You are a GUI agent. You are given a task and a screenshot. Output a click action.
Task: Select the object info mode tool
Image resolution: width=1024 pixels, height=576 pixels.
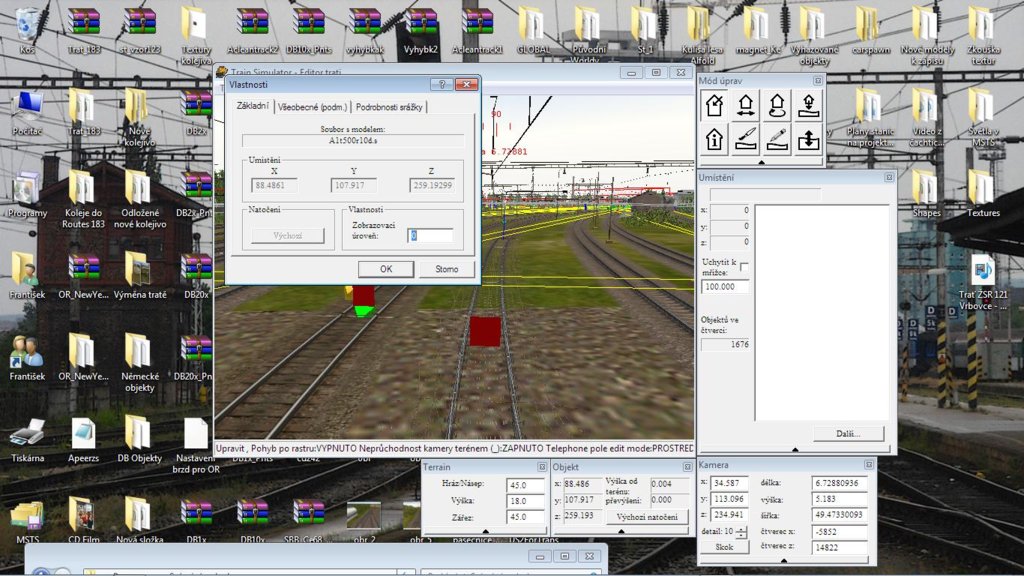[714, 139]
